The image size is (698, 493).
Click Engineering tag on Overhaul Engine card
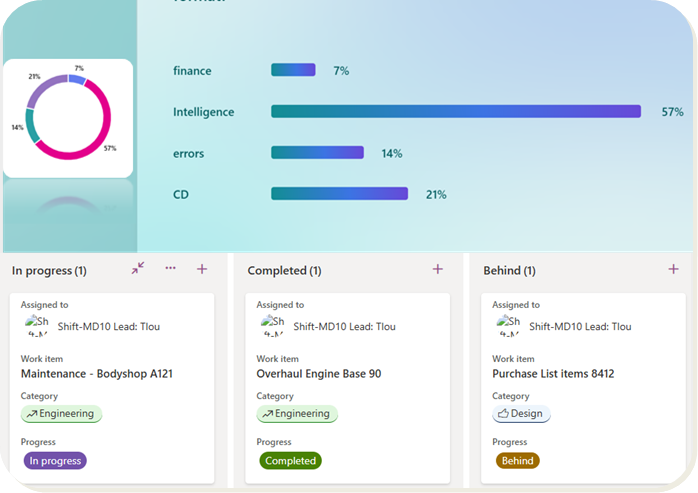coord(297,414)
